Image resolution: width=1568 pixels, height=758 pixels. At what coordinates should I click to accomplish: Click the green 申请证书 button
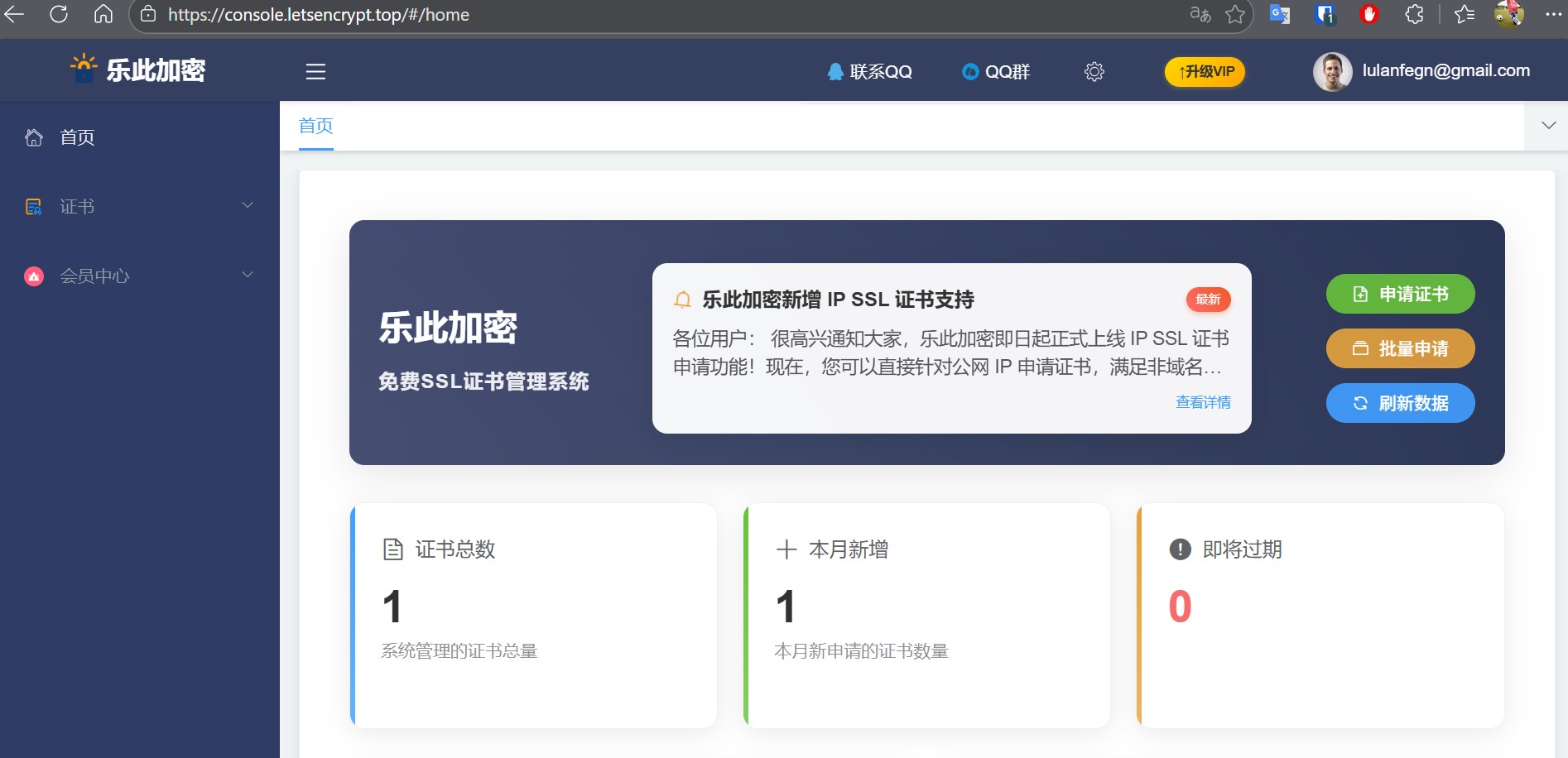(1400, 294)
